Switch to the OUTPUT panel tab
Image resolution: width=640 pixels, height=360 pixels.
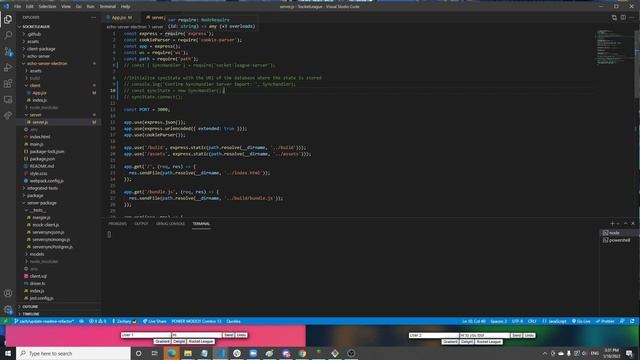click(x=141, y=224)
